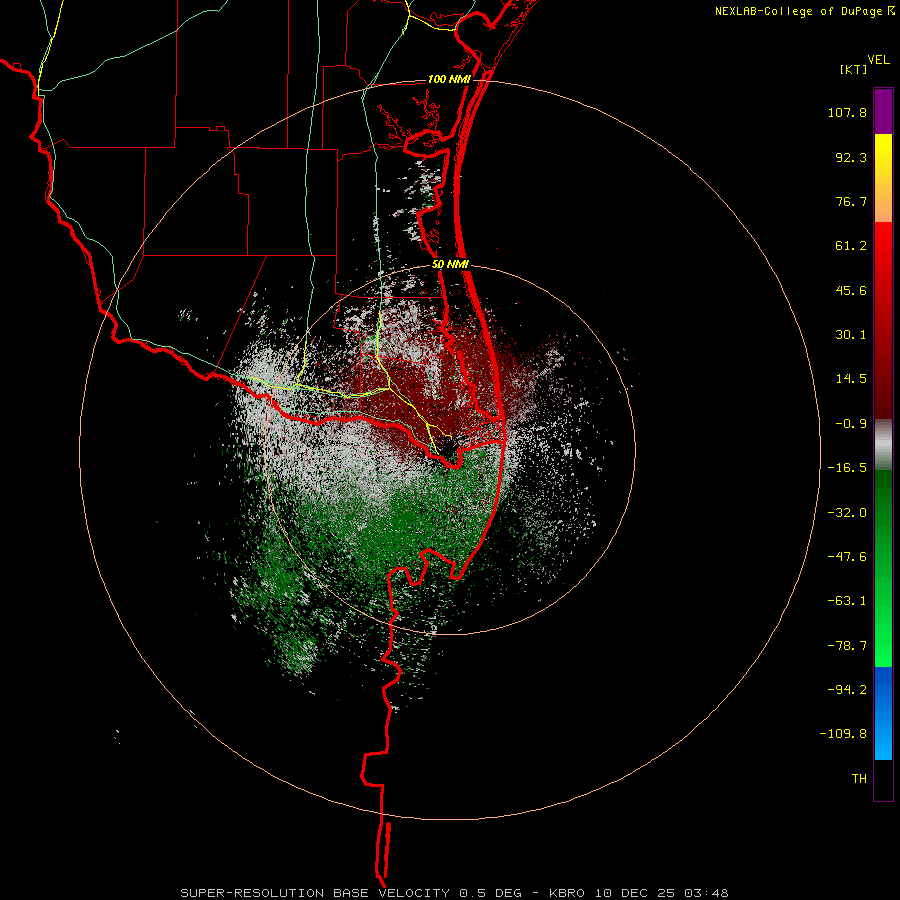Click the 61.2 value on the velocity scale
Screen dimensions: 900x900
point(851,246)
